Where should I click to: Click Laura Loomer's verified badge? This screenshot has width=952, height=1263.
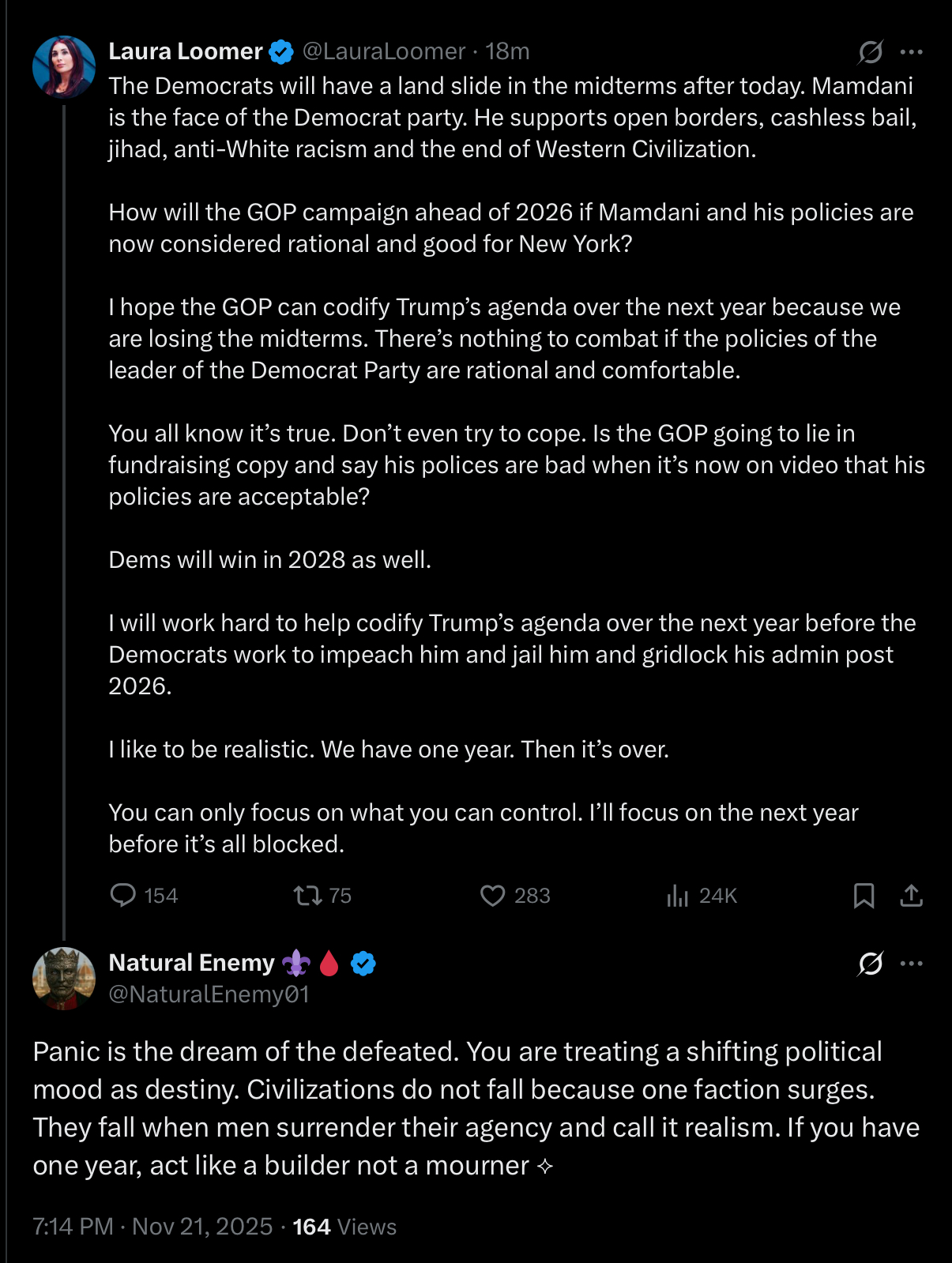pyautogui.click(x=281, y=52)
